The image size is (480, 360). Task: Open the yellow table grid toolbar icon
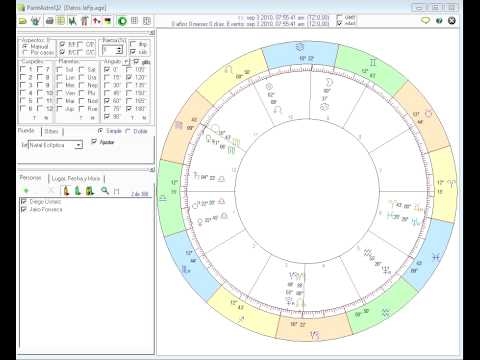point(61,21)
